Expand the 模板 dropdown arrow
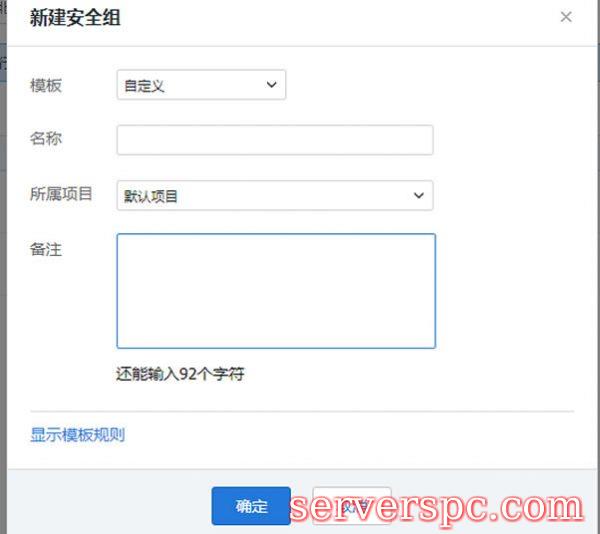The height and width of the screenshot is (534, 600). click(x=271, y=85)
